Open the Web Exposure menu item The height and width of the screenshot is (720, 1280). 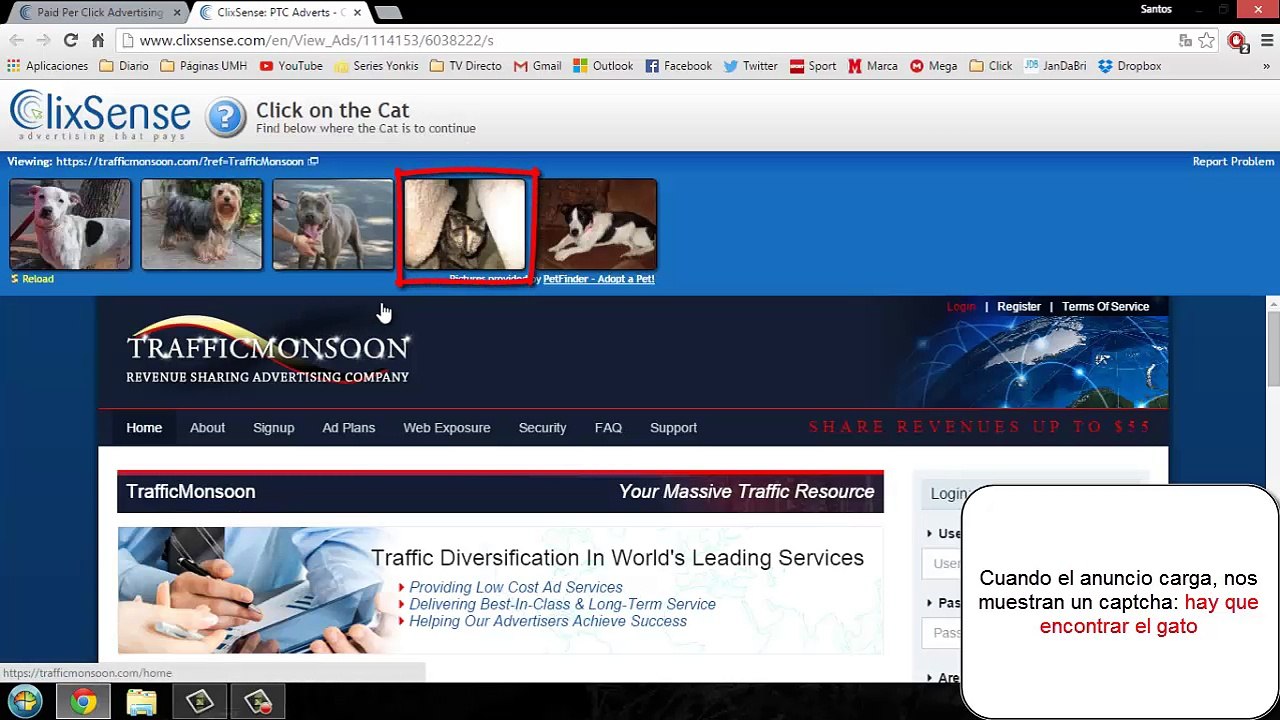click(446, 427)
